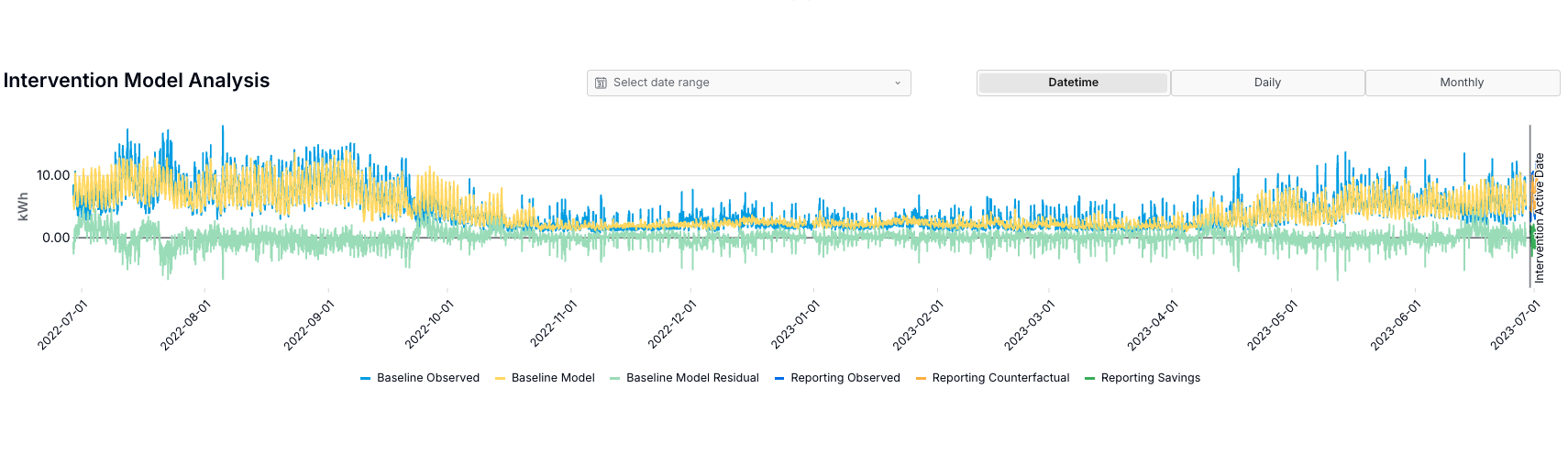Toggle Baseline Model series in legend

553,378
